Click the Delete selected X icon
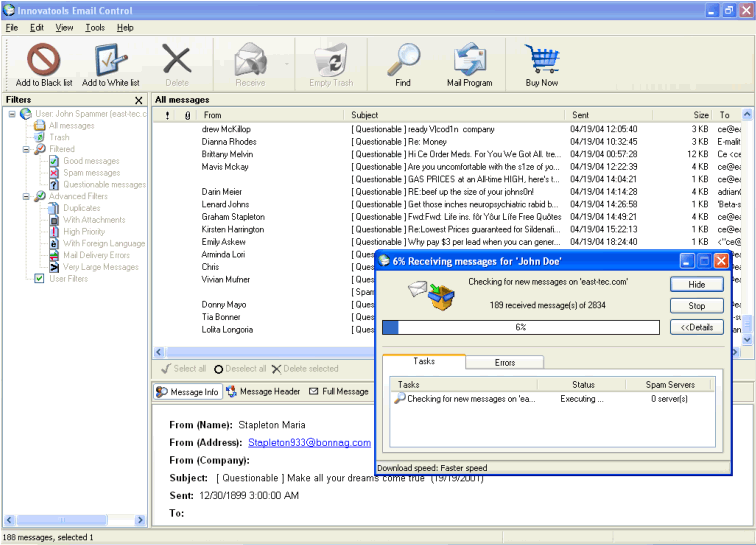Screen dimensions: 756x545 (276, 369)
